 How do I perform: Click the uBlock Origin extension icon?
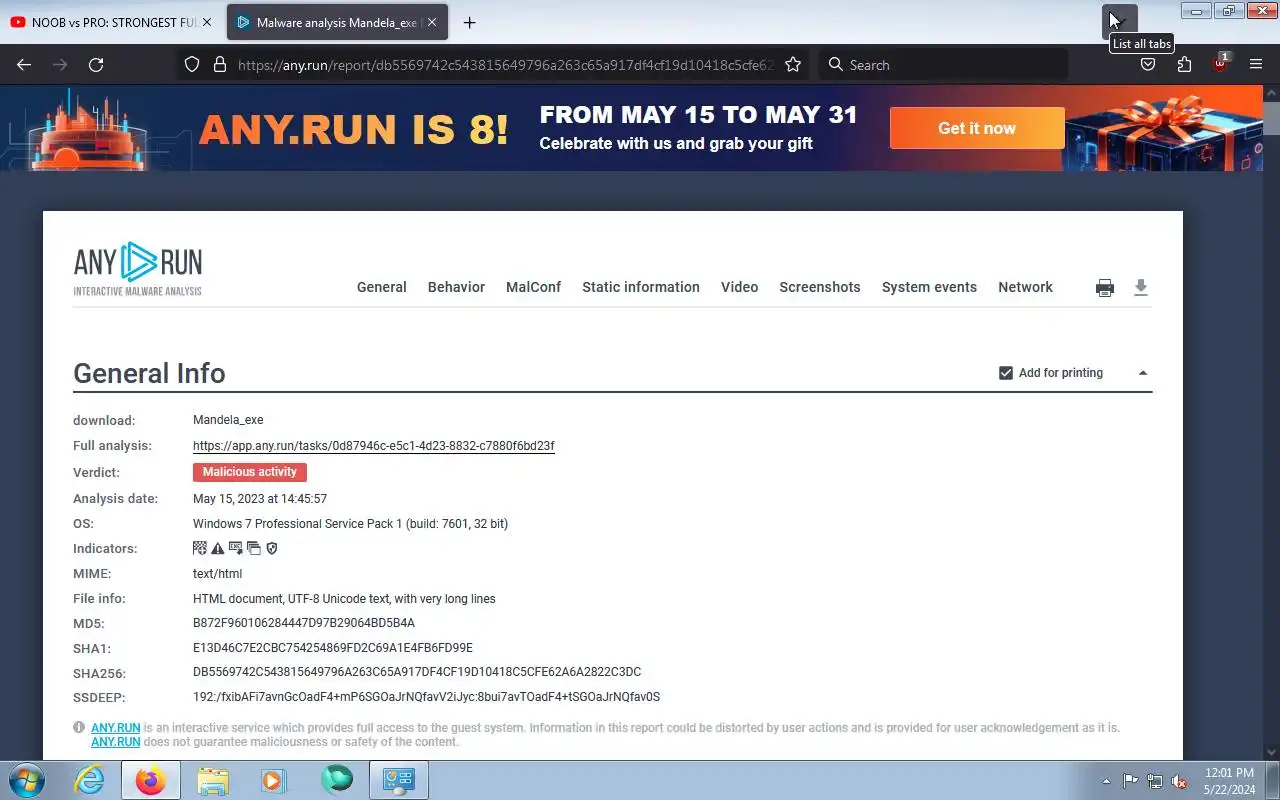click(x=1220, y=64)
